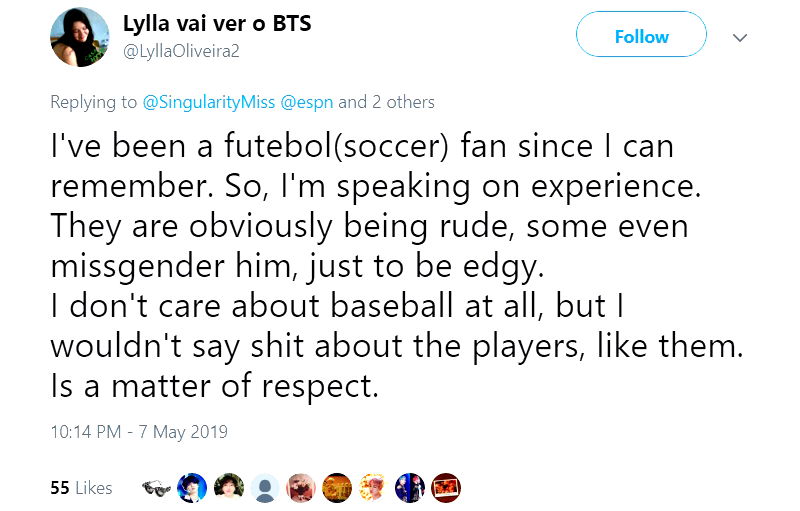Click the pink-haired liker avatar on light background
This screenshot has width=800, height=511.
[373, 488]
